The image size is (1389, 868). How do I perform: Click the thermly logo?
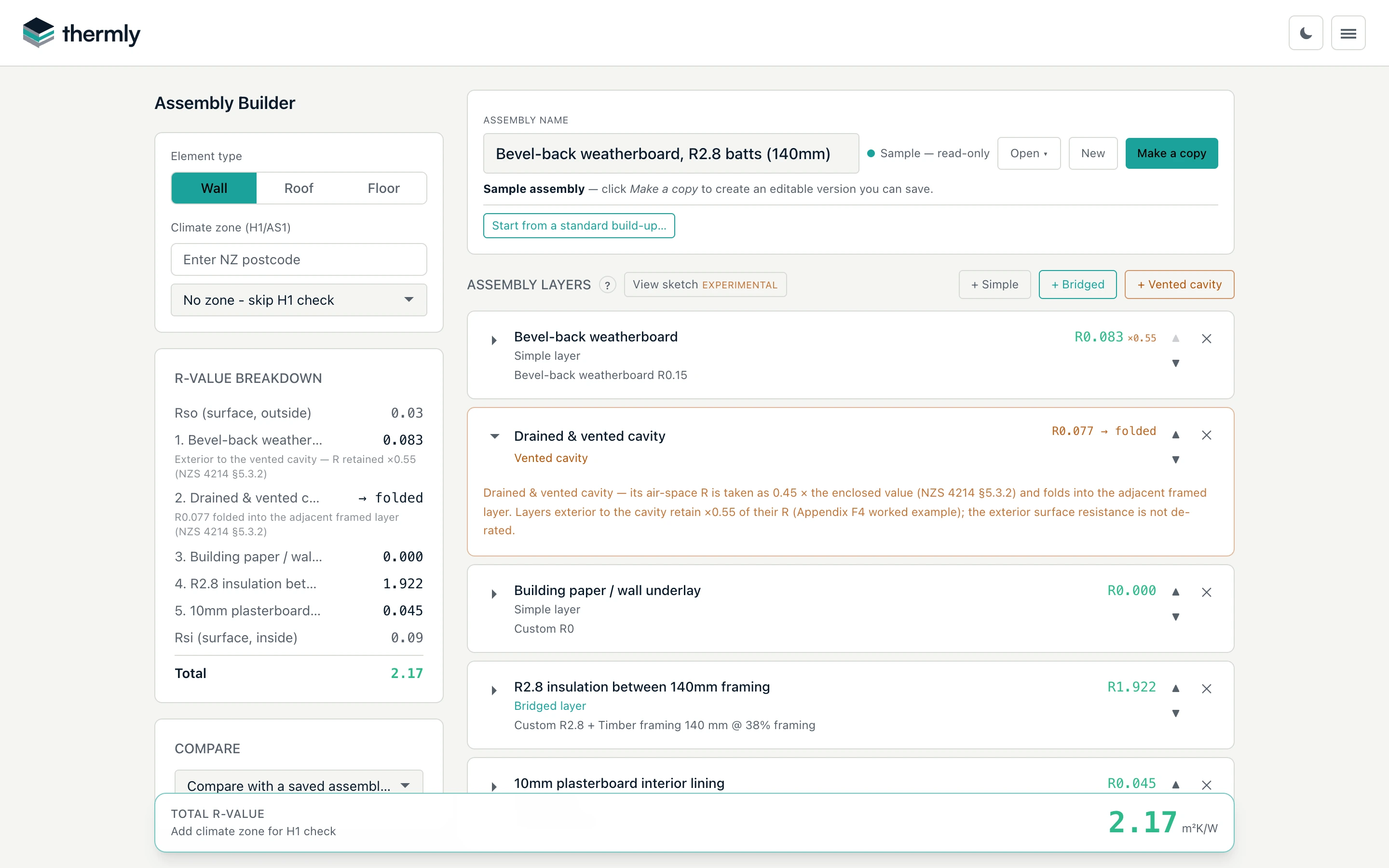point(82,33)
